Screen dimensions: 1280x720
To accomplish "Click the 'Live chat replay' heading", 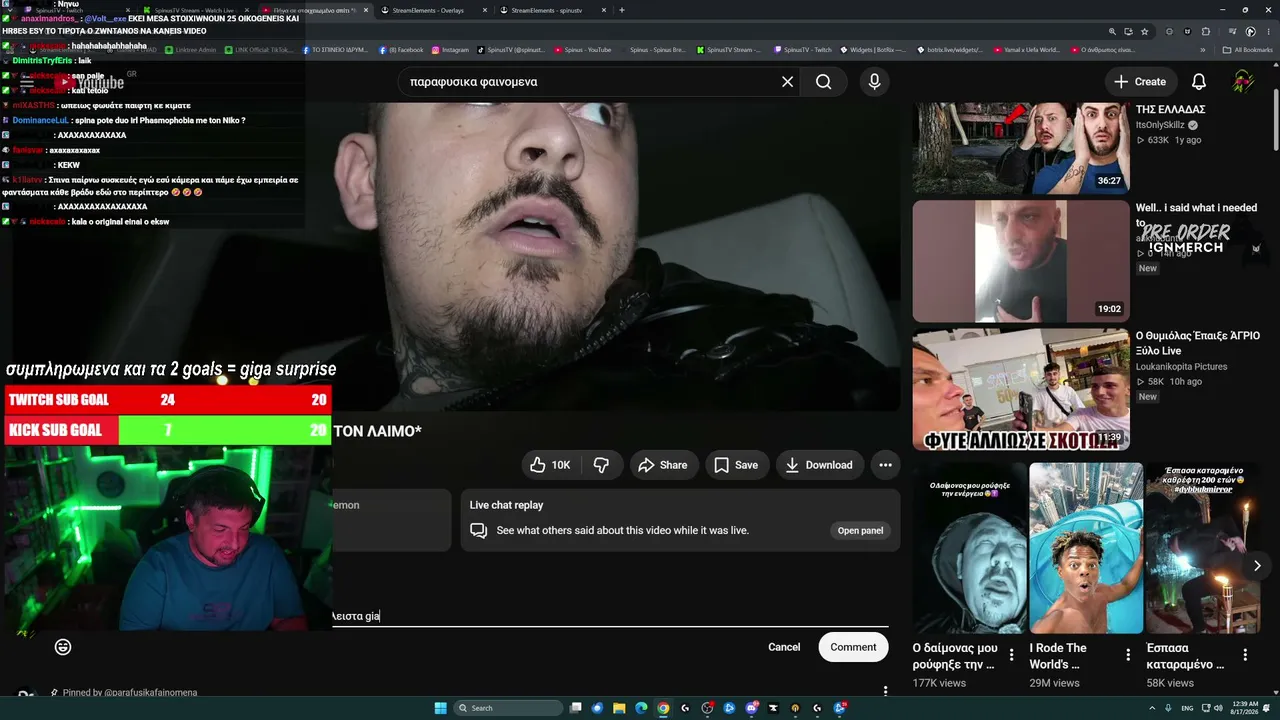I will 506,505.
